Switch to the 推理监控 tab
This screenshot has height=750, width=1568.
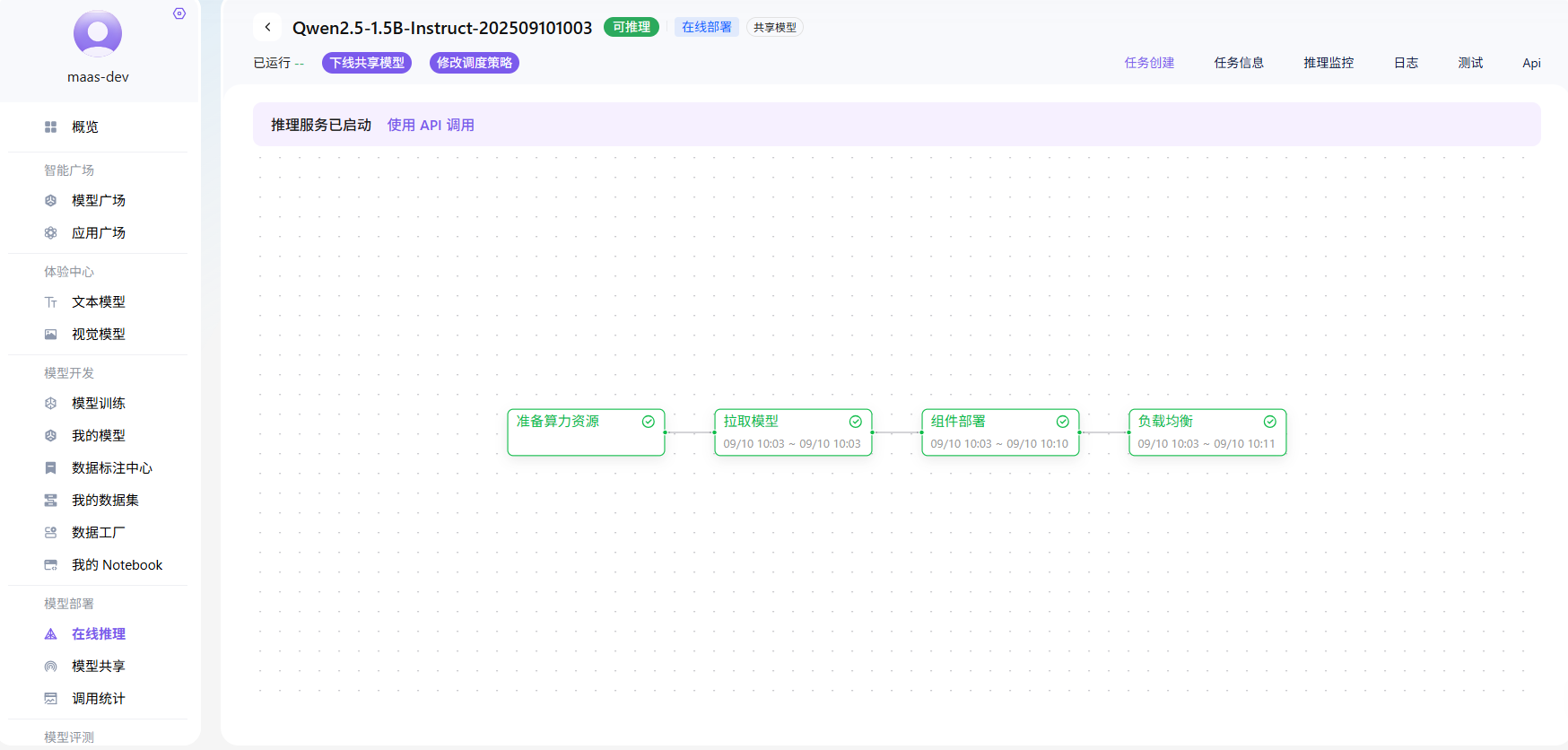(1328, 63)
